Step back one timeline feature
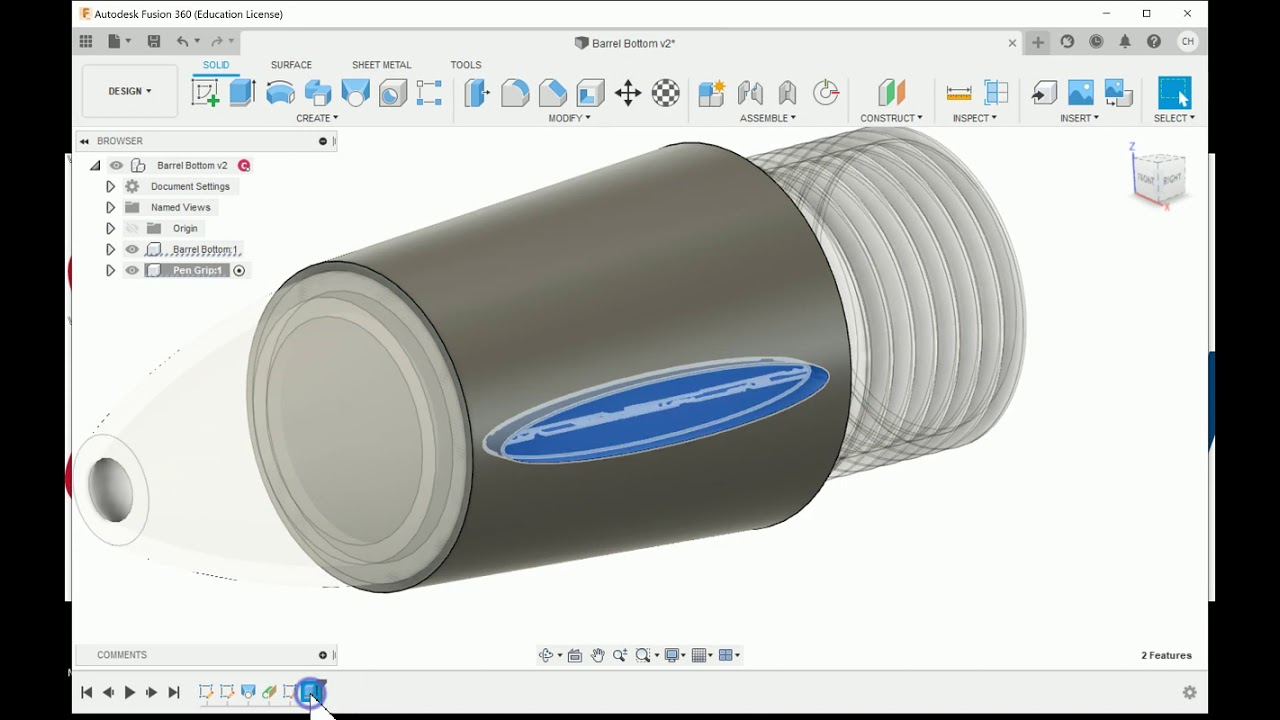Screen dimensions: 1280x720 point(108,692)
